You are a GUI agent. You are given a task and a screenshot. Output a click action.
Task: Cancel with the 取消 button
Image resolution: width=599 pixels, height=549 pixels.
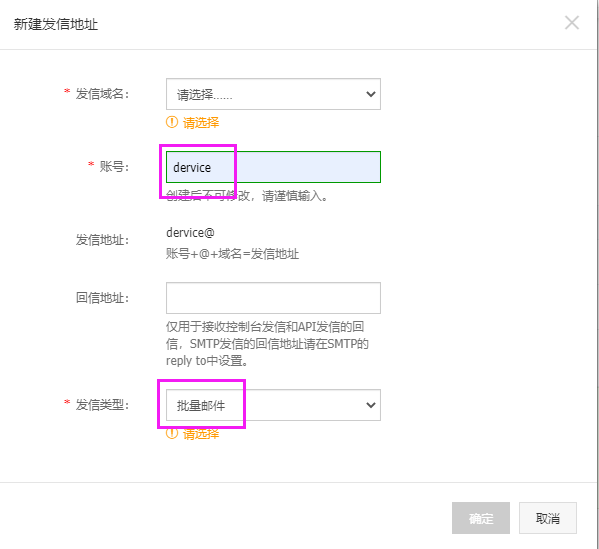click(547, 518)
